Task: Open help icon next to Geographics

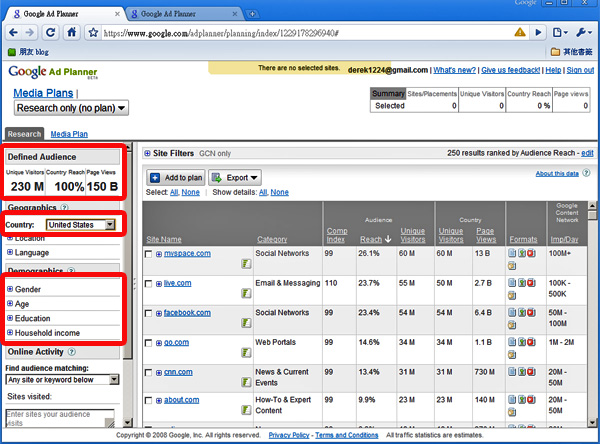Action: coord(65,207)
